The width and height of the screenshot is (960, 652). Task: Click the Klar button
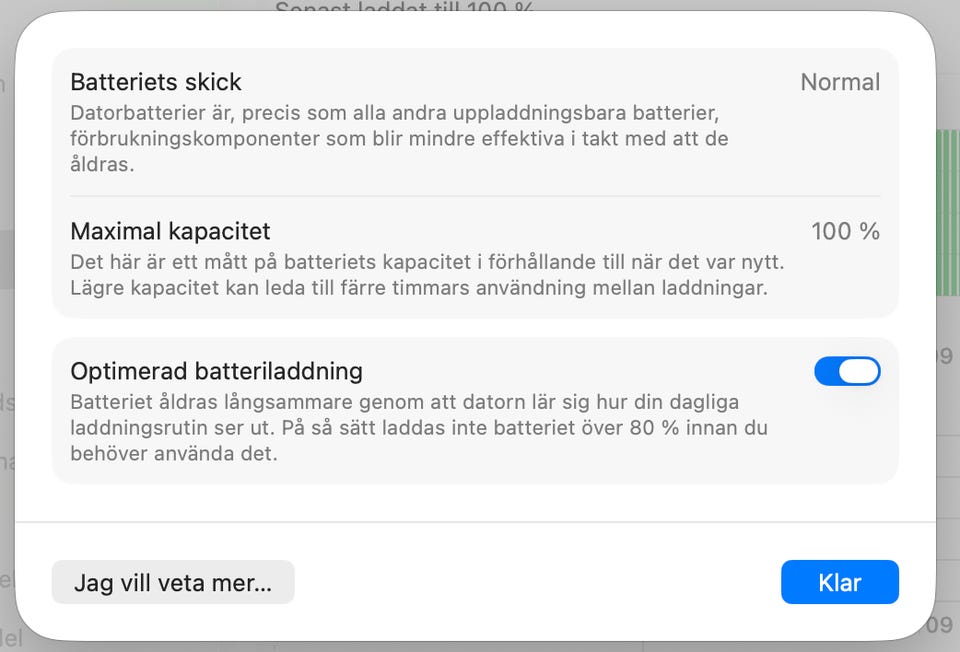839,582
